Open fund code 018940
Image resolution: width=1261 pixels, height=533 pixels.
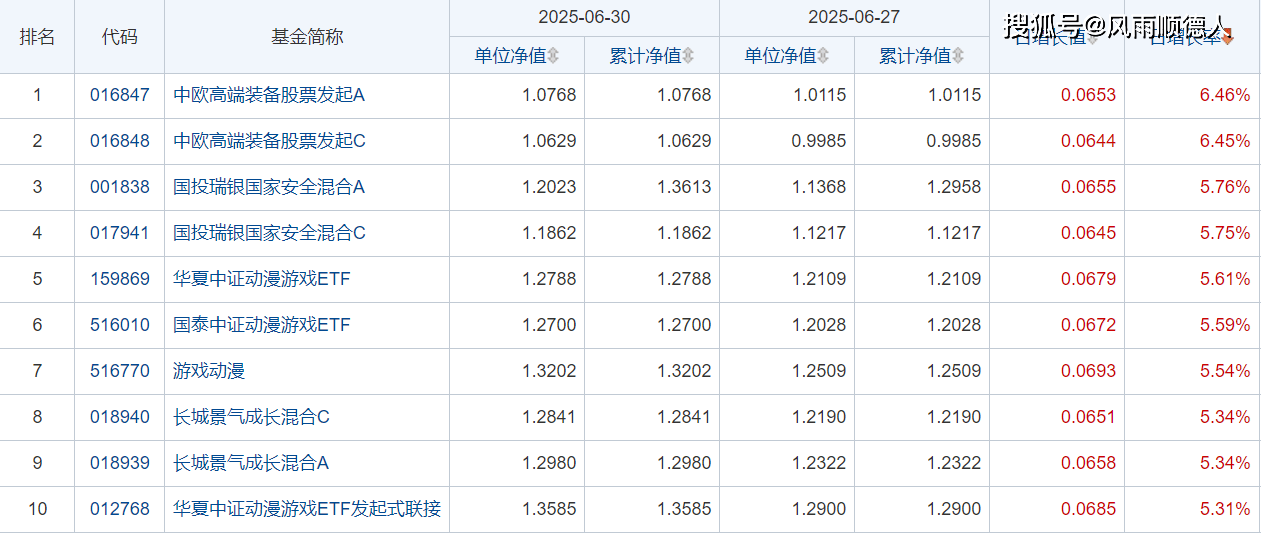[119, 417]
